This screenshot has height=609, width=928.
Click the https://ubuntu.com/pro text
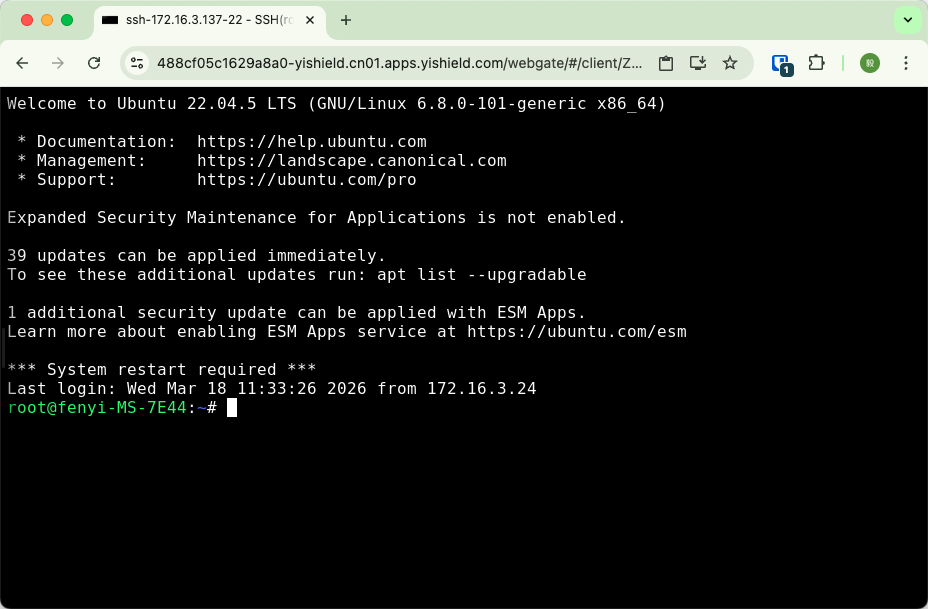tap(307, 179)
